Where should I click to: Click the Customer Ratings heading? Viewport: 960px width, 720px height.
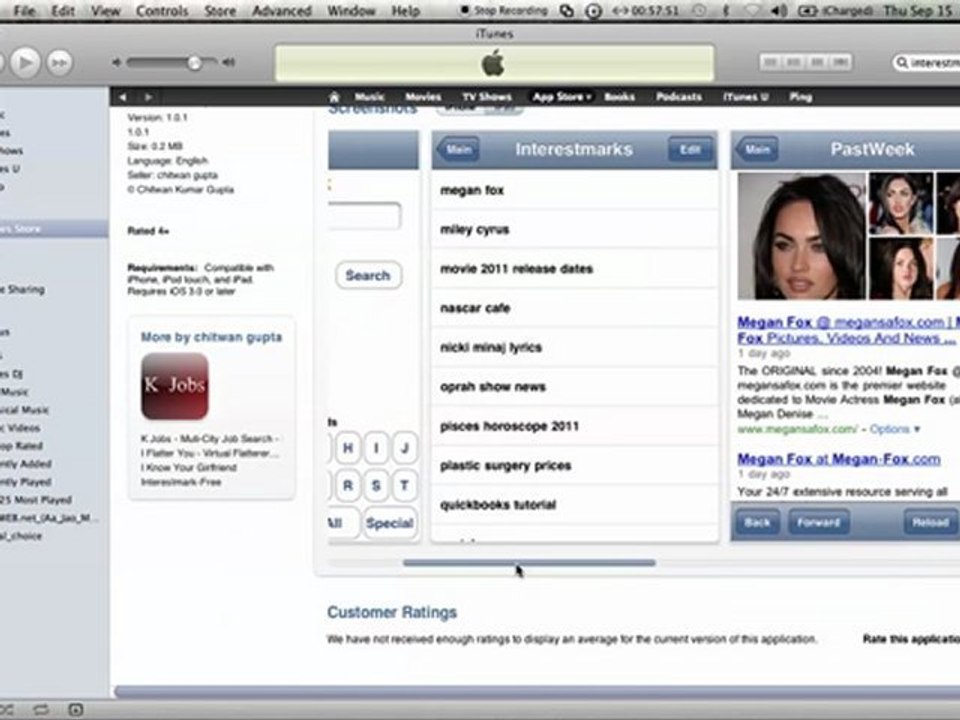tap(392, 612)
